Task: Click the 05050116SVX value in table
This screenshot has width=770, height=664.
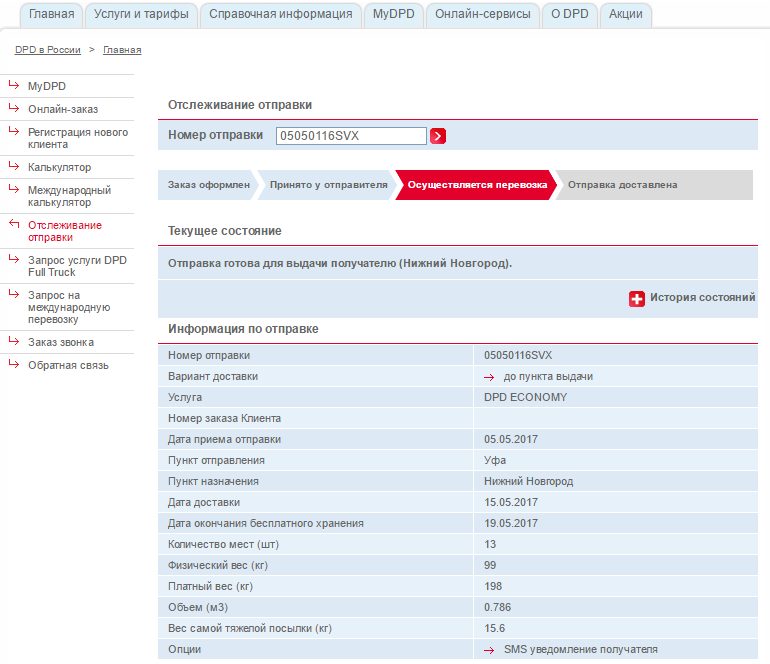Action: coord(518,356)
